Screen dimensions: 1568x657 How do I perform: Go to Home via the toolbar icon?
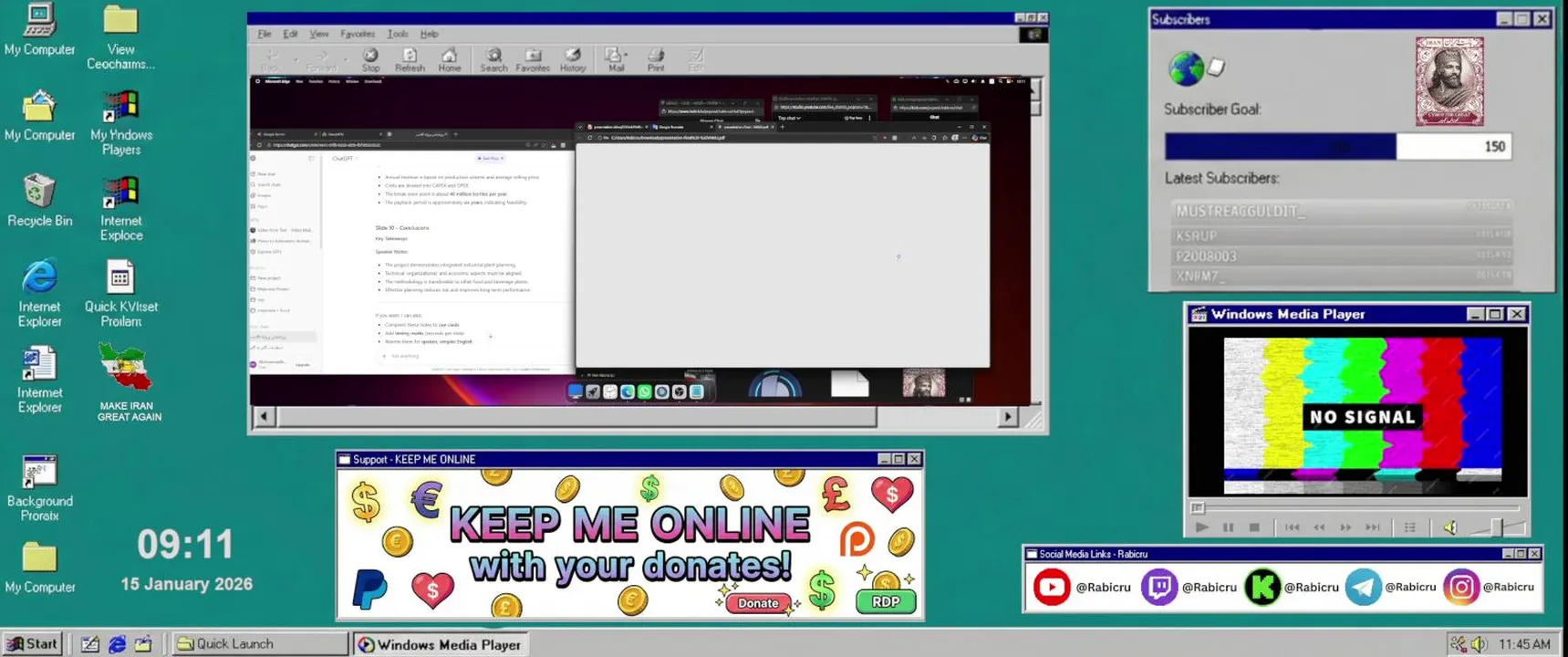pos(449,59)
